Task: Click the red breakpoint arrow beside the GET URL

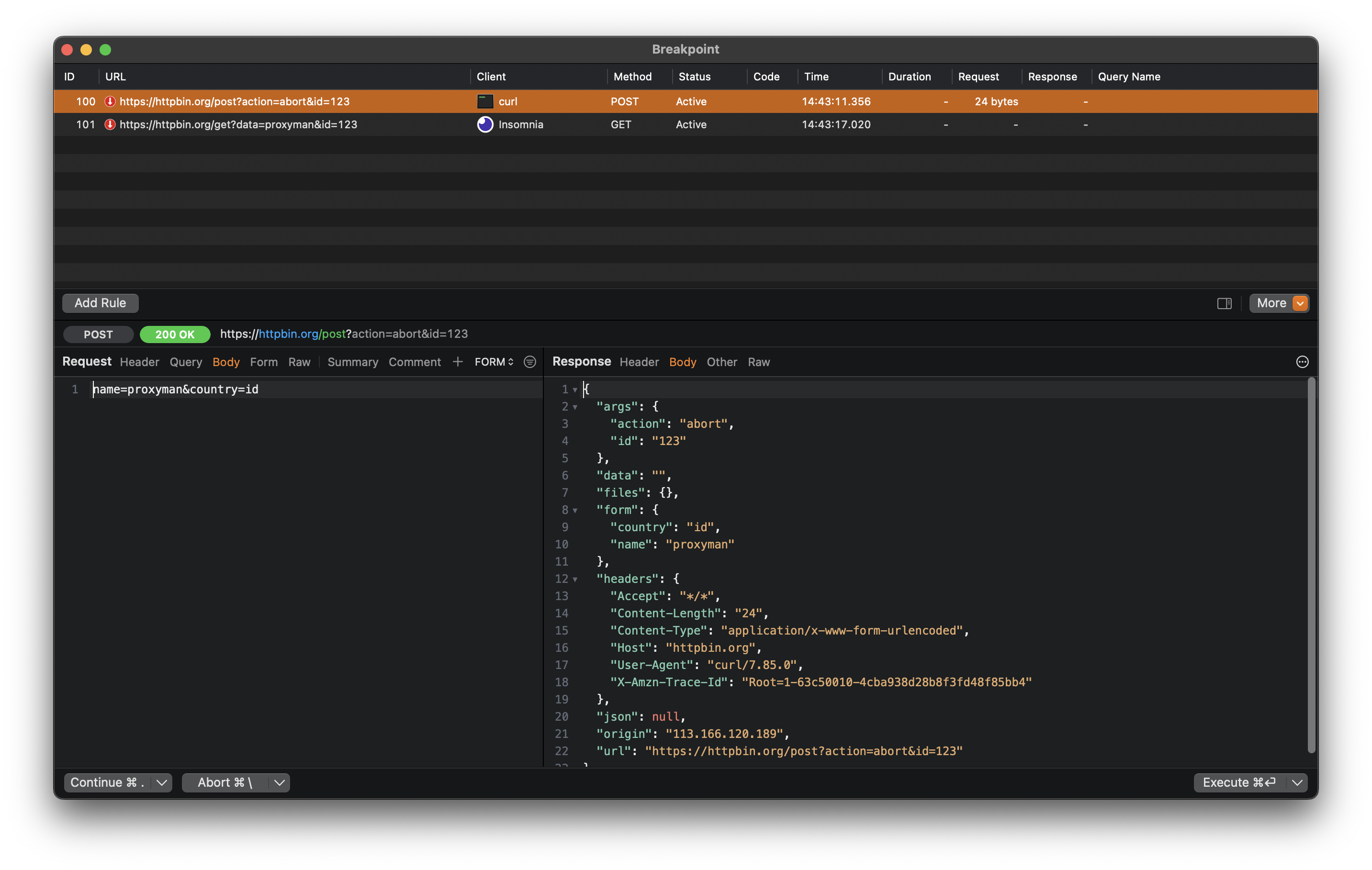Action: point(110,124)
